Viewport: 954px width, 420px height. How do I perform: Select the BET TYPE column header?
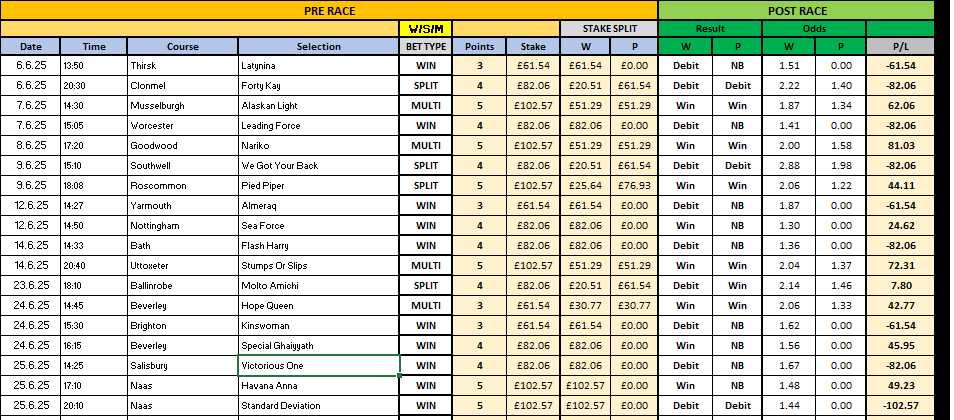[x=426, y=46]
